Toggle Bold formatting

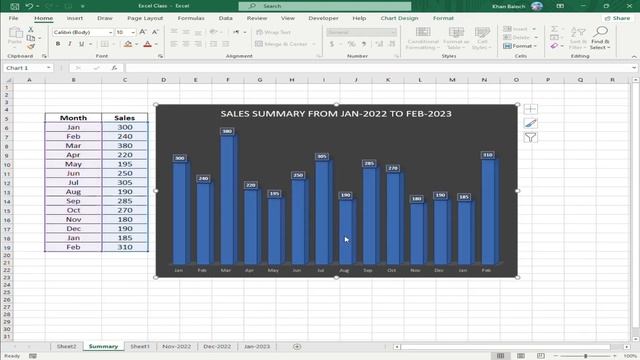(58, 44)
